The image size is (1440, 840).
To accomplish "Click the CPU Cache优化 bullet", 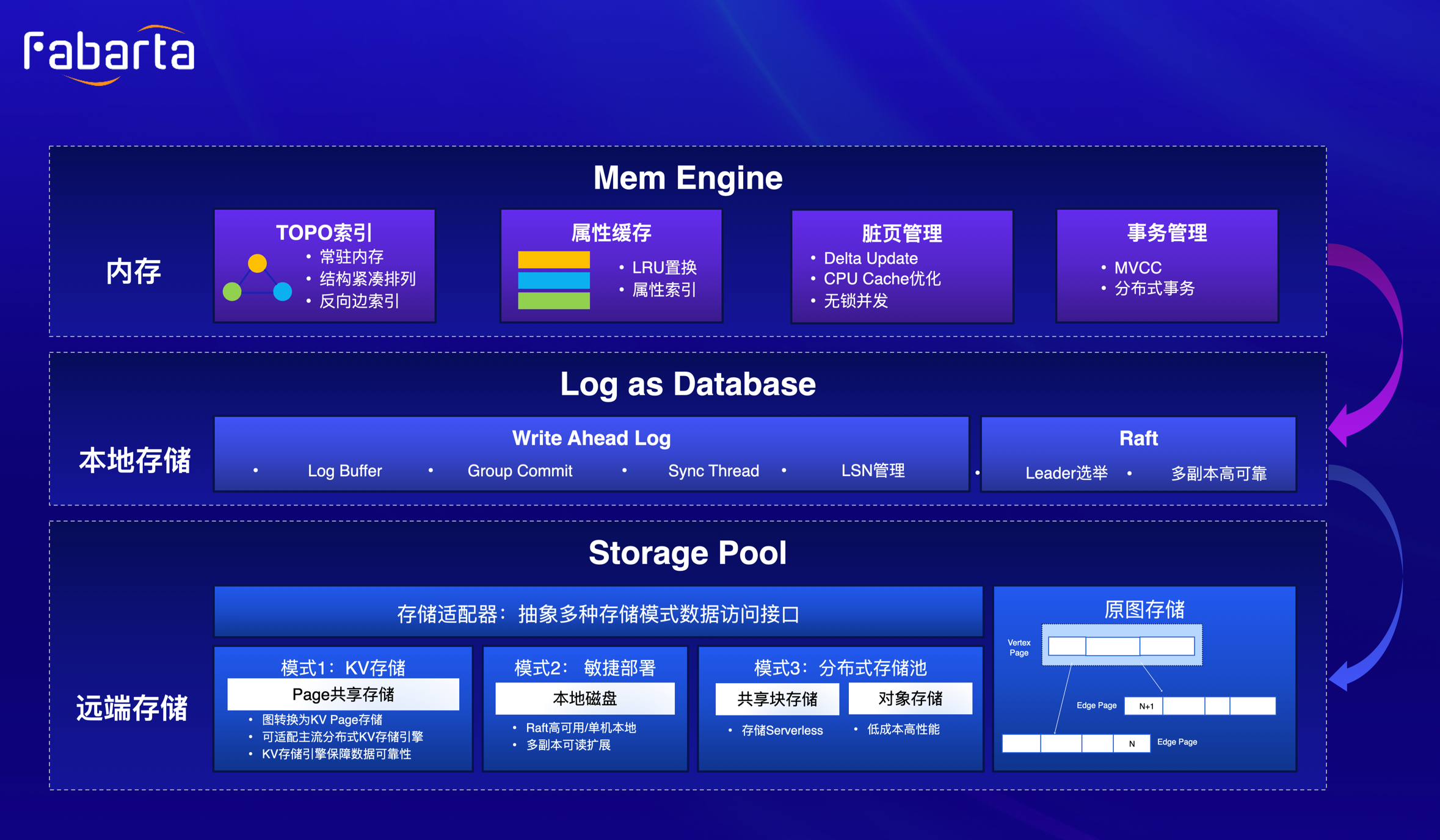I will click(882, 279).
